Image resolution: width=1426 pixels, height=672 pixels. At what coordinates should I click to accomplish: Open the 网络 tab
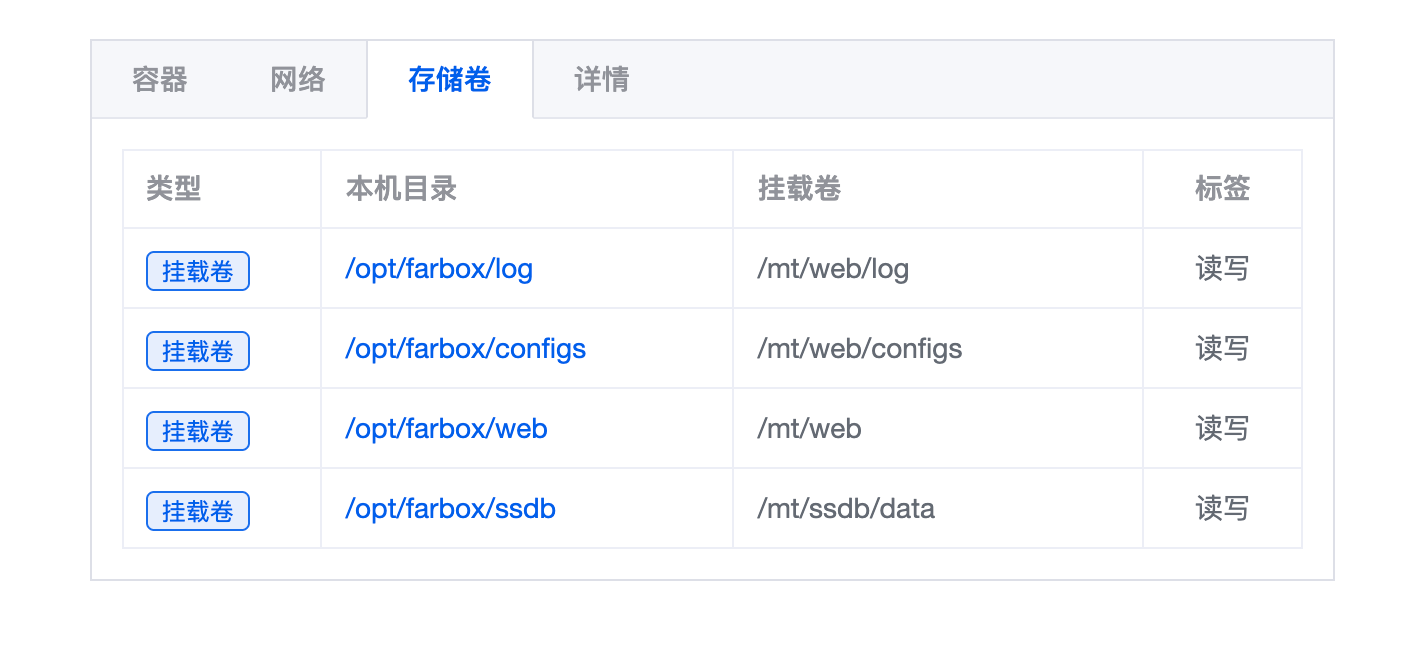298,80
